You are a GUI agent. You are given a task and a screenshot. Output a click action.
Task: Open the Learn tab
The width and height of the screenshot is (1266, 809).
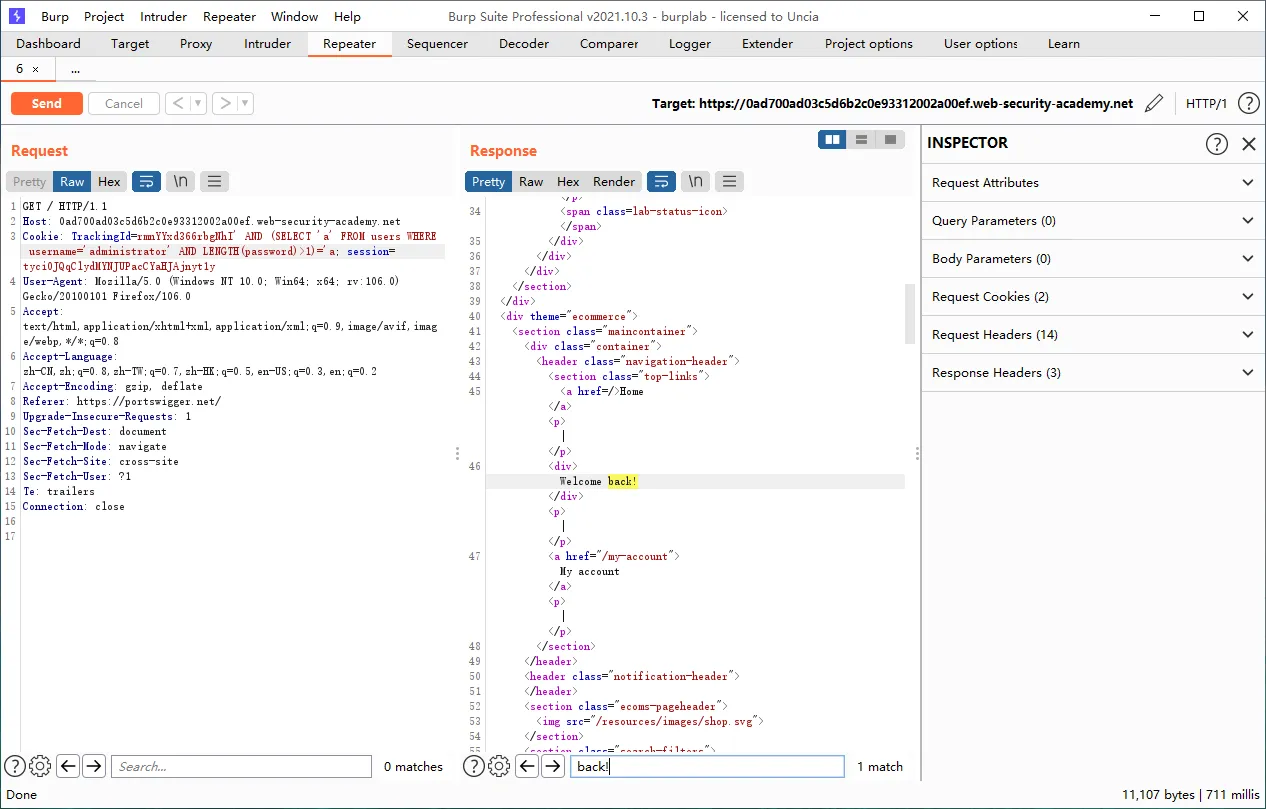click(x=1063, y=43)
